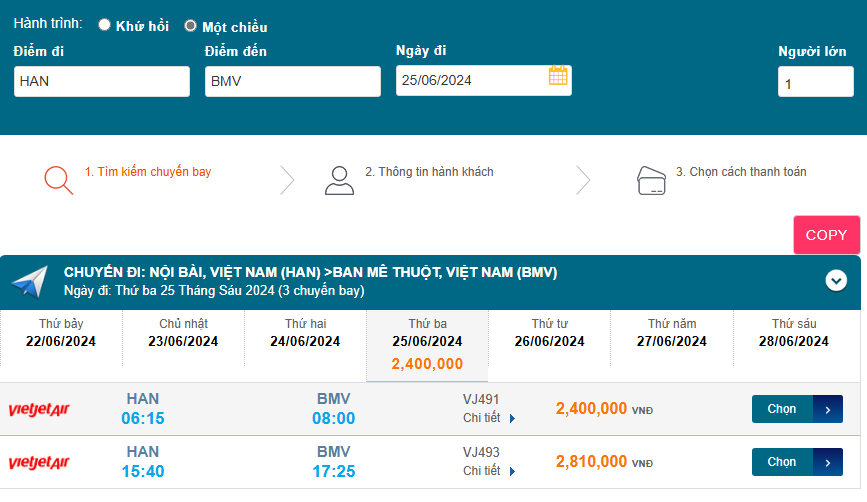
Task: Click the Vietjet Air logo for flight VJ491
Action: [39, 409]
